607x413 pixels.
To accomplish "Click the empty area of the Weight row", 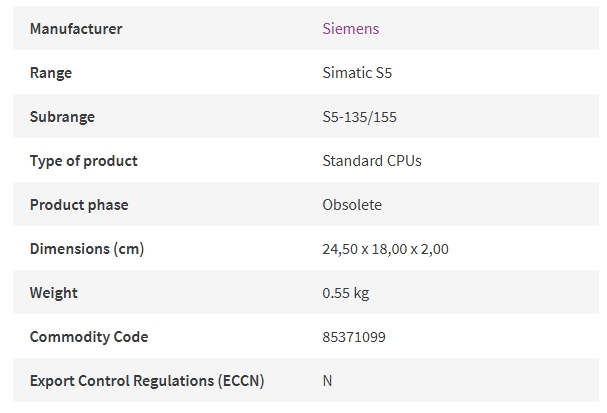I will pos(484,292).
